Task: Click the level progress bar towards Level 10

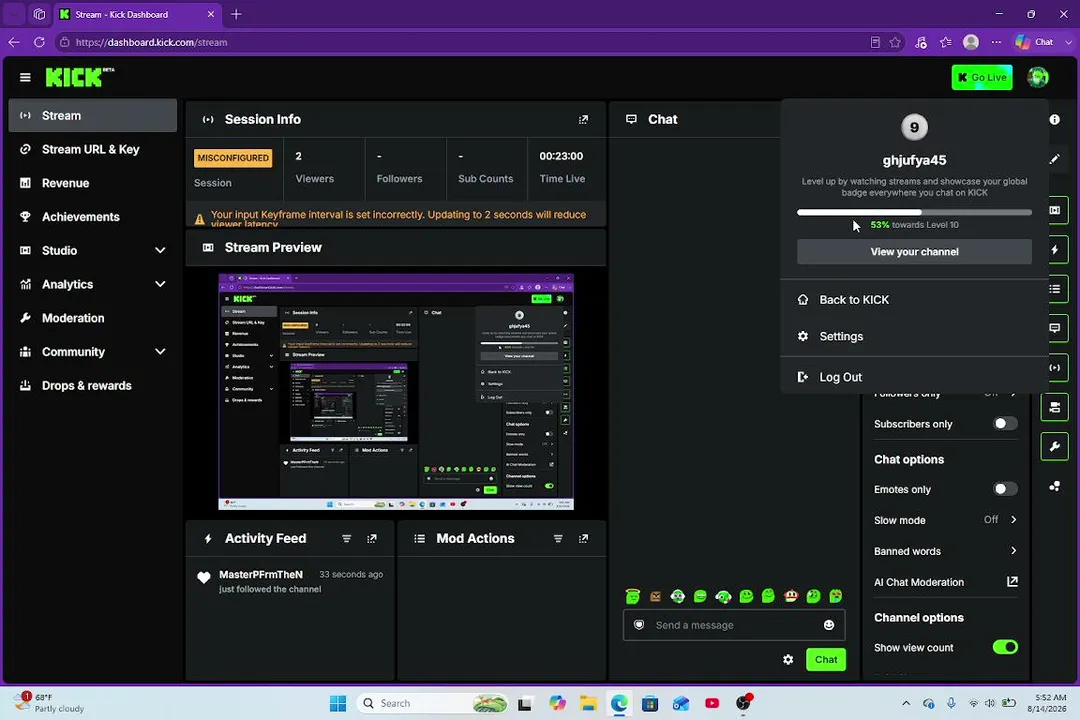Action: (x=914, y=212)
